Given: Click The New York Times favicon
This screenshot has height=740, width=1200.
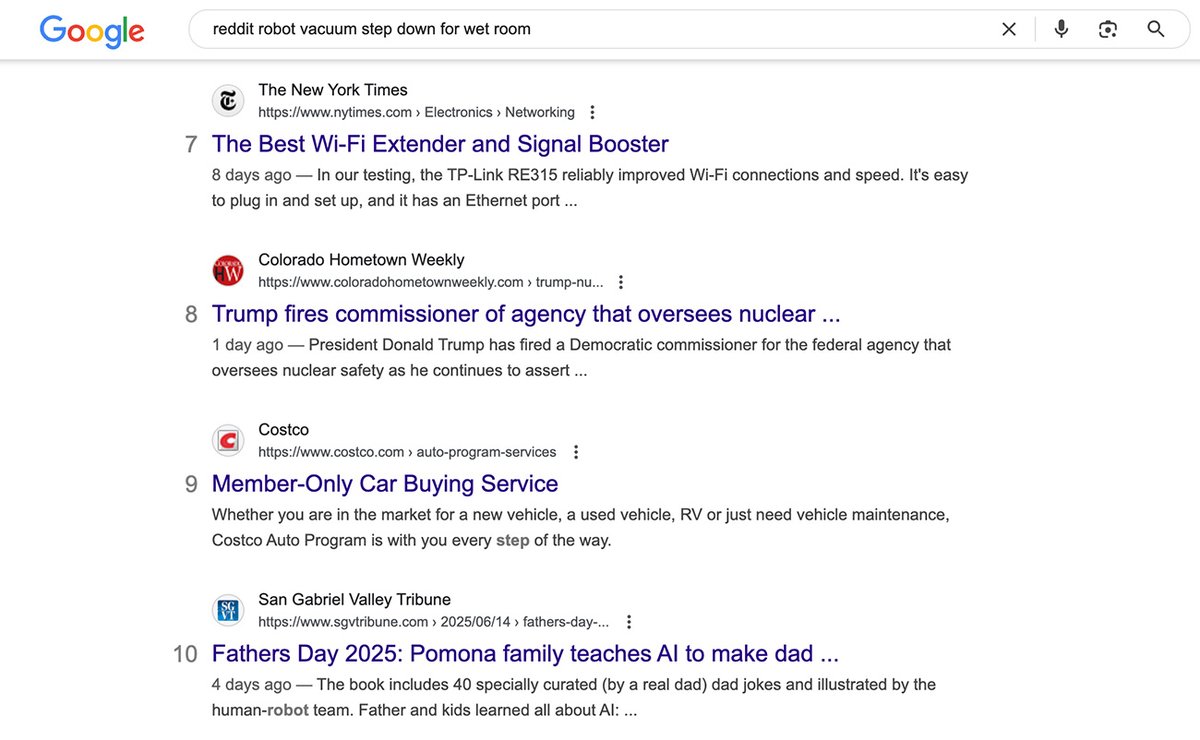Looking at the screenshot, I should click(x=228, y=101).
